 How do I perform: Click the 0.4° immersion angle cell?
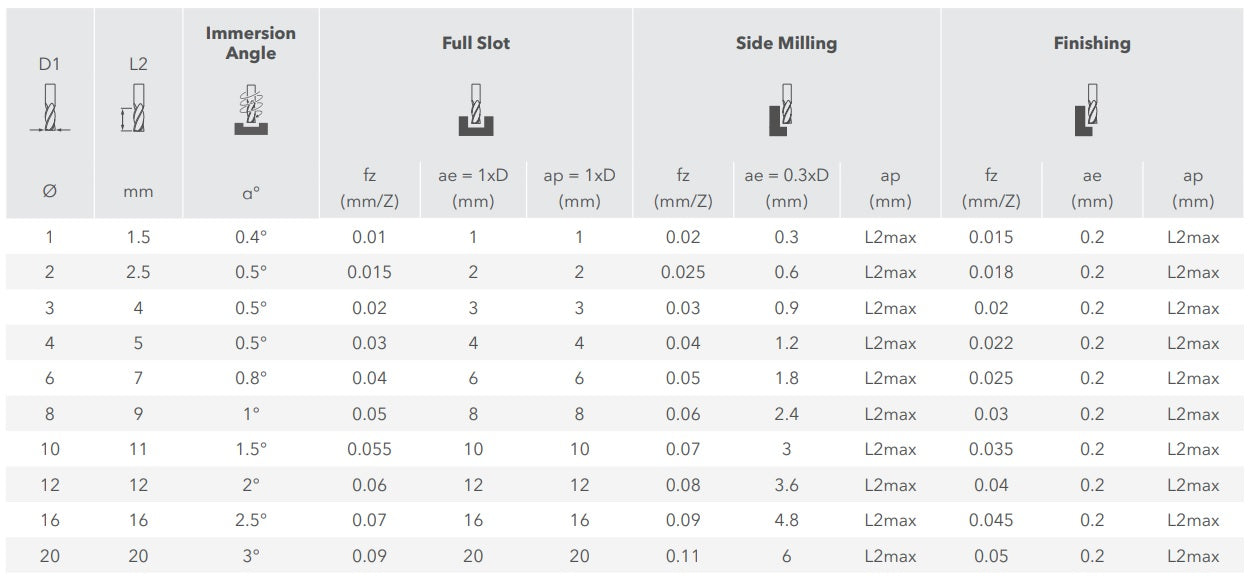coord(251,237)
